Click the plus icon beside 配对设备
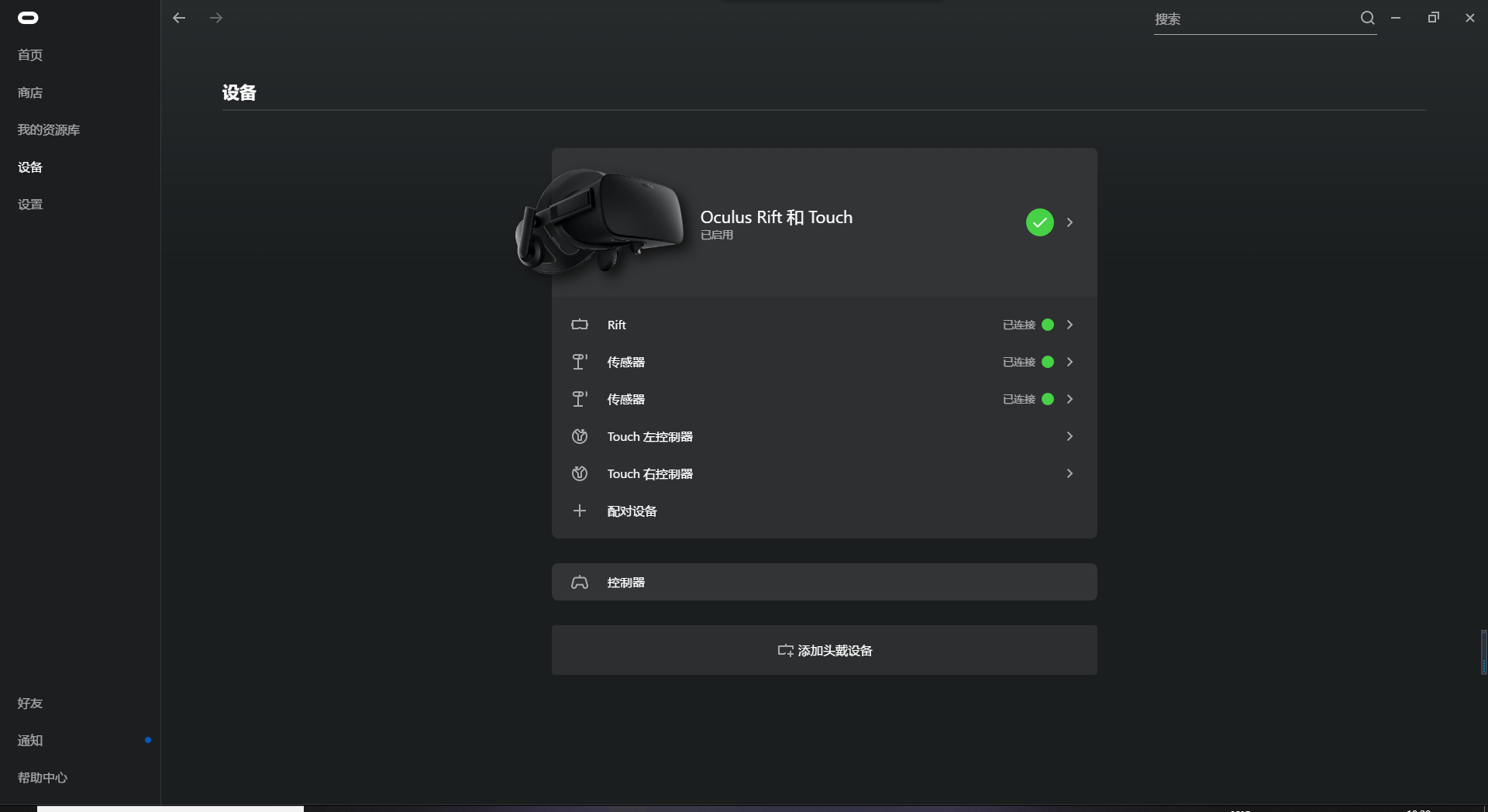 pyautogui.click(x=580, y=511)
